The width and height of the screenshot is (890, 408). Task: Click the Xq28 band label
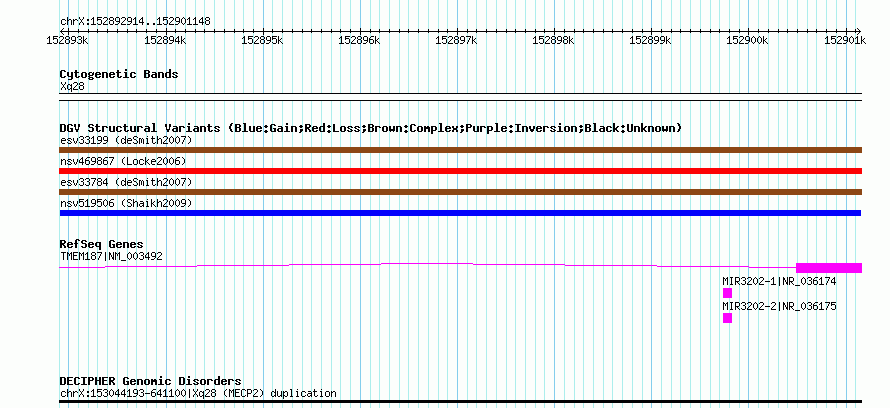72,86
